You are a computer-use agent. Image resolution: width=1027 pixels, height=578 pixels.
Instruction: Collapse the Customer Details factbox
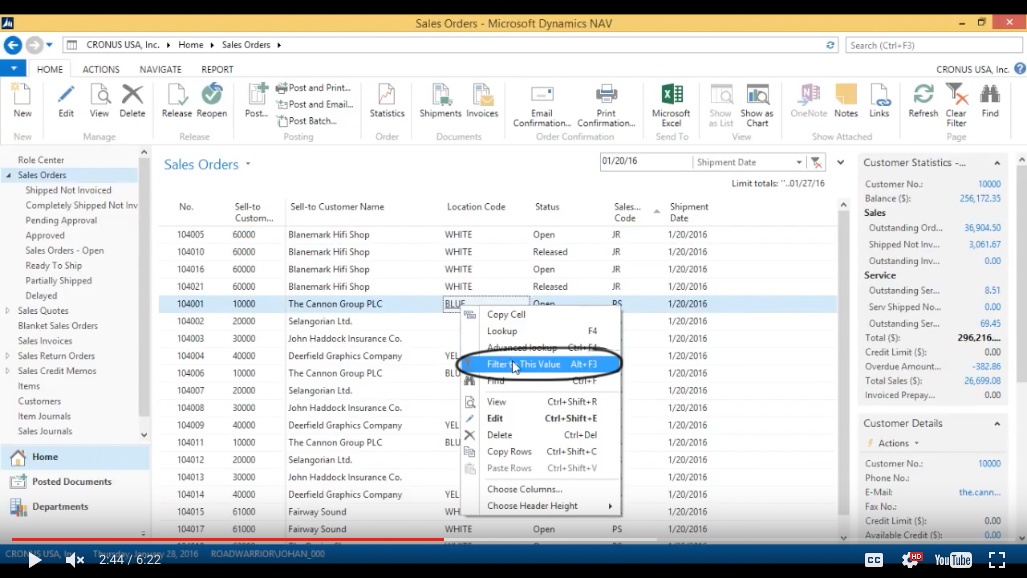point(997,424)
